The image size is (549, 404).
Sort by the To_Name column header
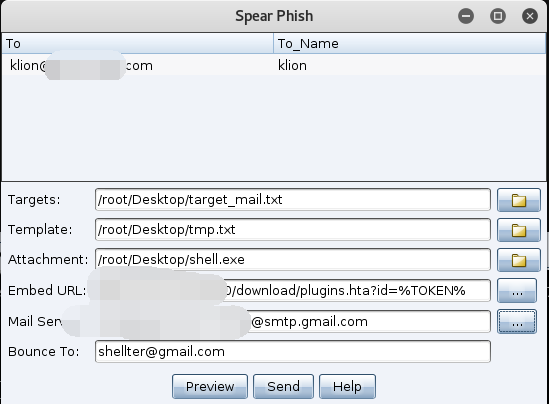[x=410, y=43]
